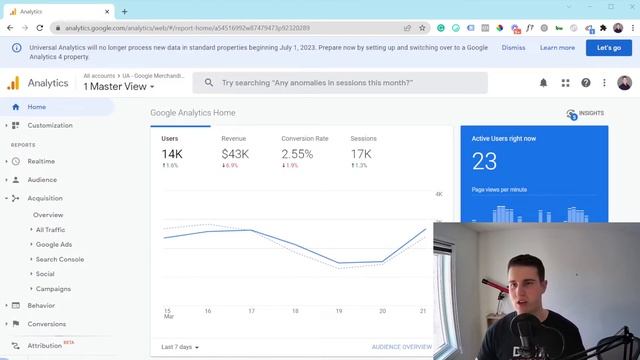The height and width of the screenshot is (360, 640).
Task: Open the Chrome three-dot menu
Action: click(633, 28)
